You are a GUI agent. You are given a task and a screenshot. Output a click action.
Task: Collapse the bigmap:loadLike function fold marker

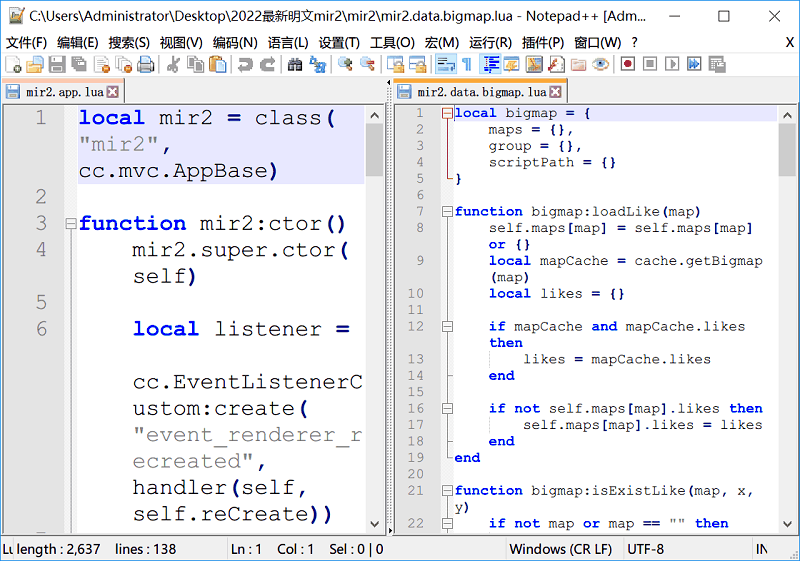[x=447, y=212]
